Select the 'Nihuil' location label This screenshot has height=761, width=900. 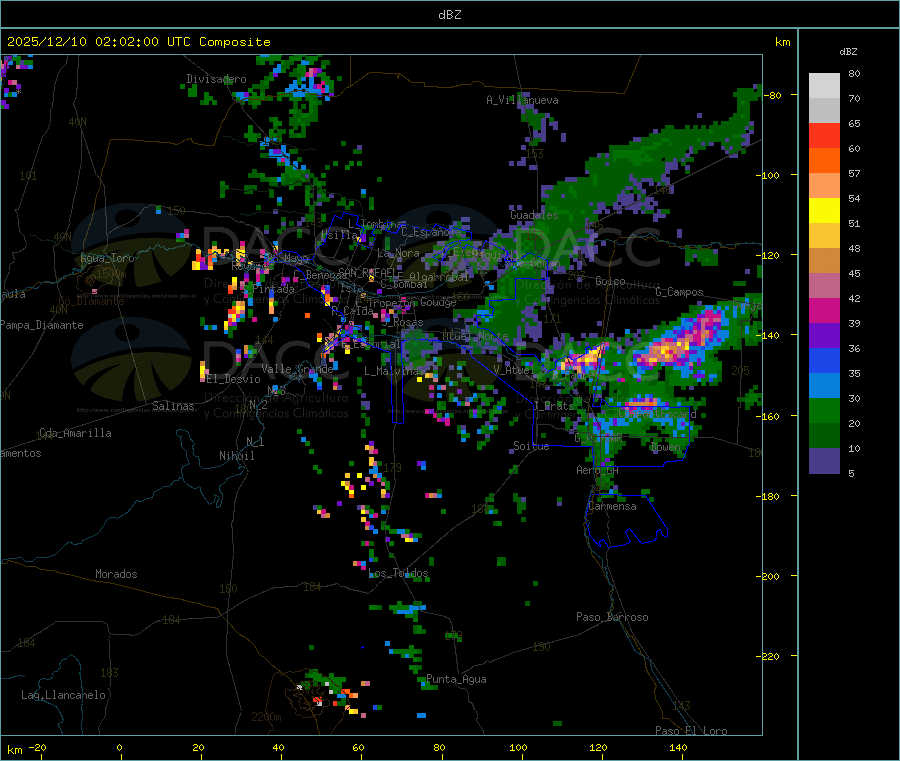coord(237,456)
